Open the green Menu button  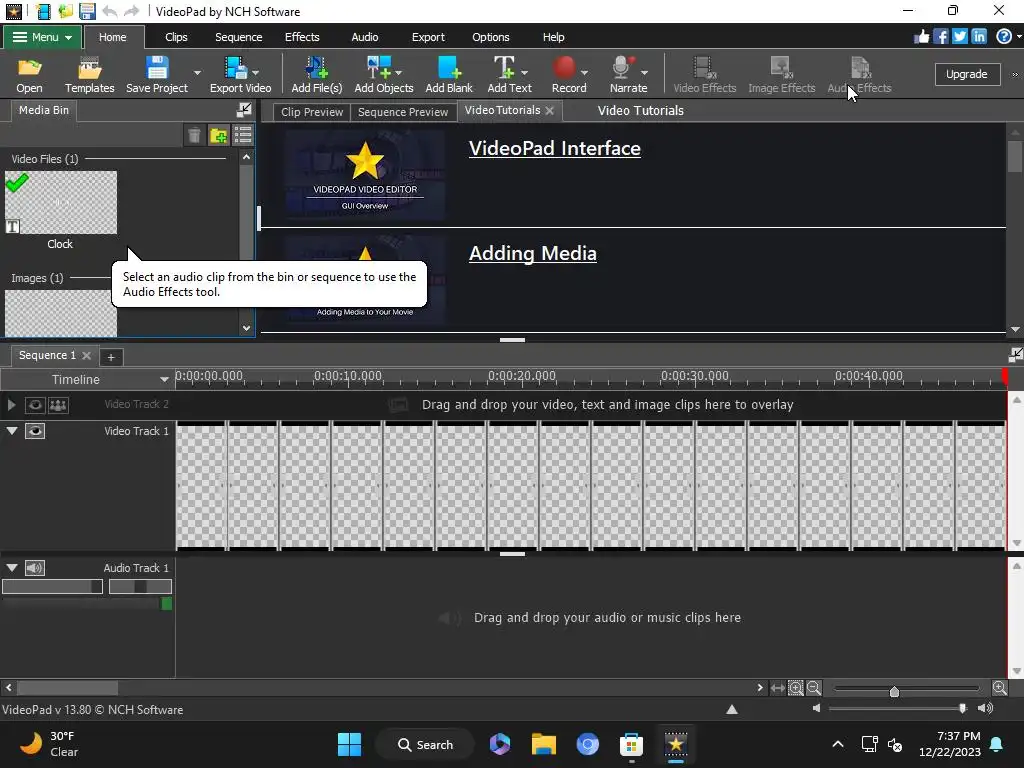click(x=42, y=37)
